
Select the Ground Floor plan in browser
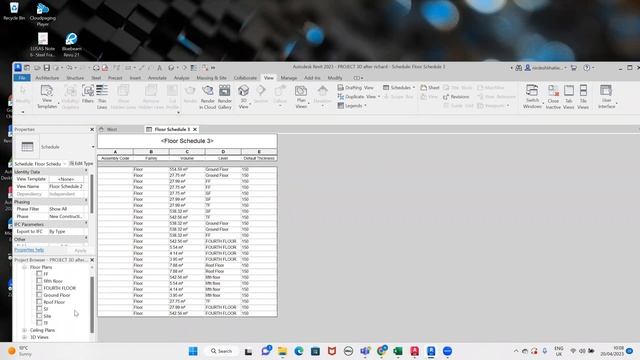pyautogui.click(x=57, y=295)
